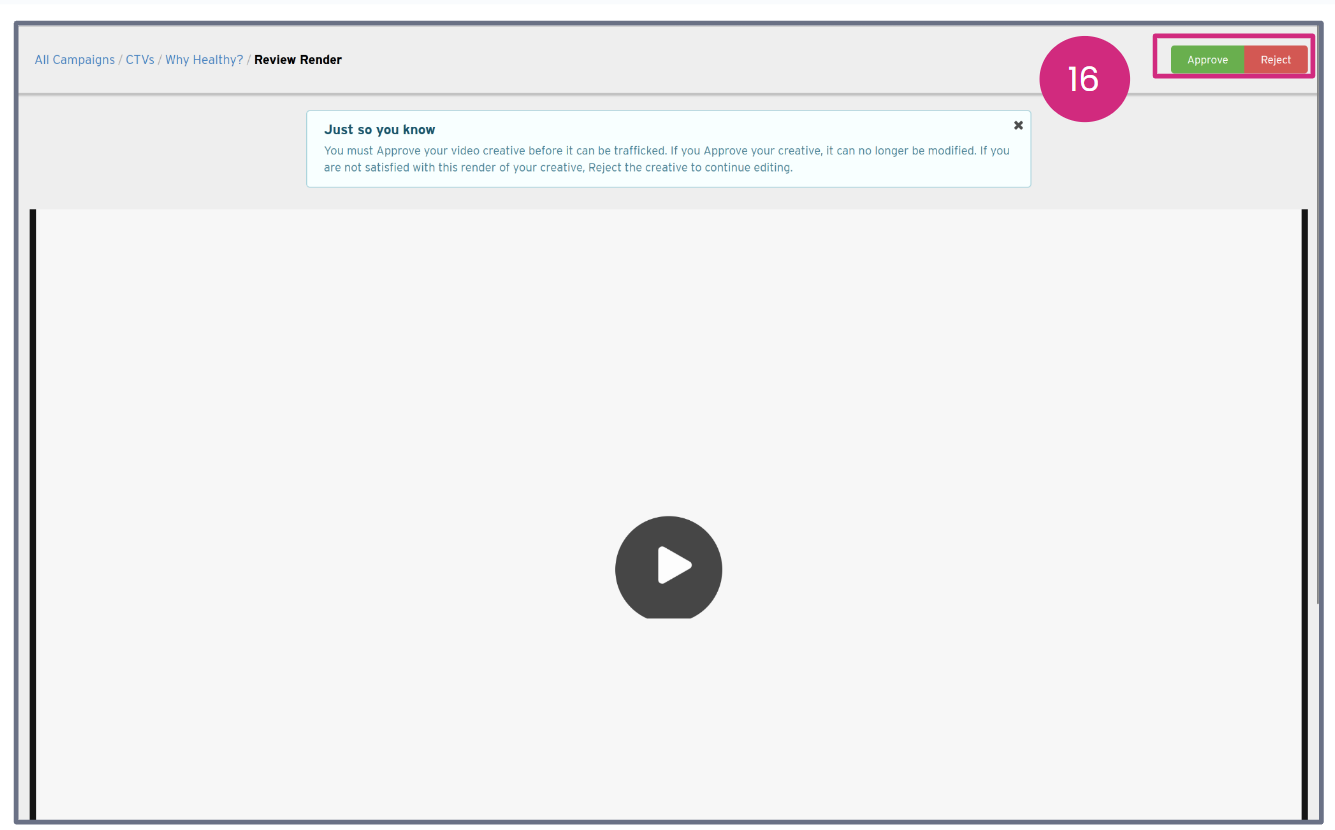Click the gray area left of the notice
Viewport: 1335px width, 830px height.
[160, 150]
